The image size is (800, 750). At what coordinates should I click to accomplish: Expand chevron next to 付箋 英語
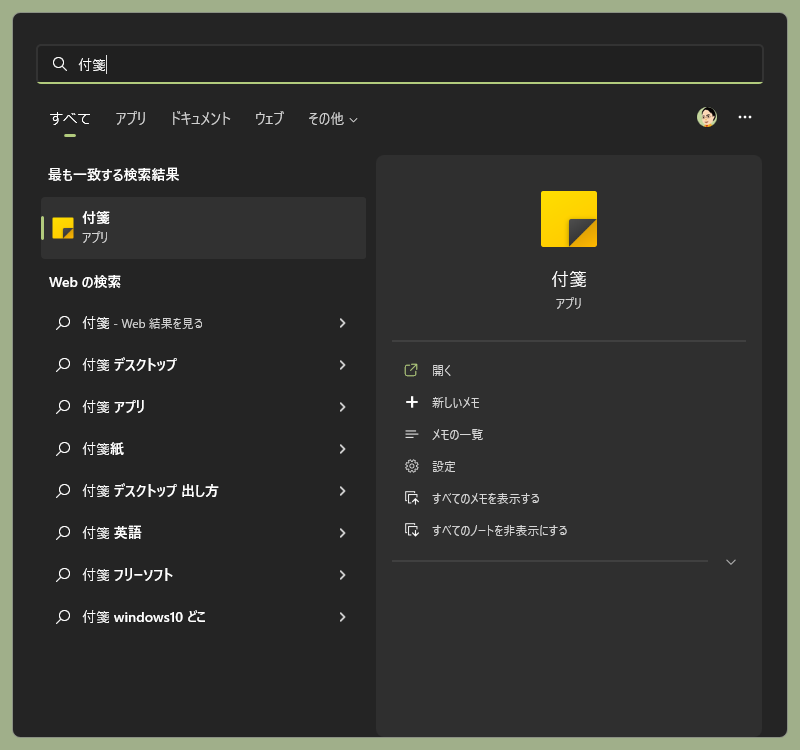coord(343,533)
